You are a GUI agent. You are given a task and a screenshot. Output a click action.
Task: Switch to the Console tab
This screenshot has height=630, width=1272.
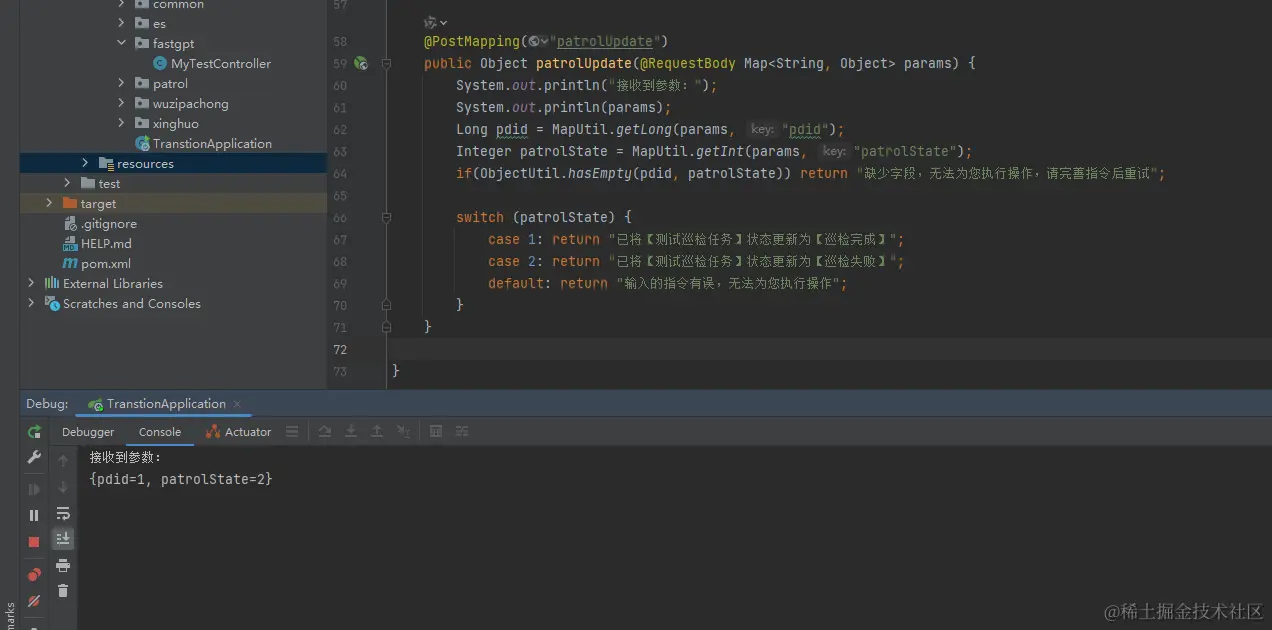click(x=160, y=432)
